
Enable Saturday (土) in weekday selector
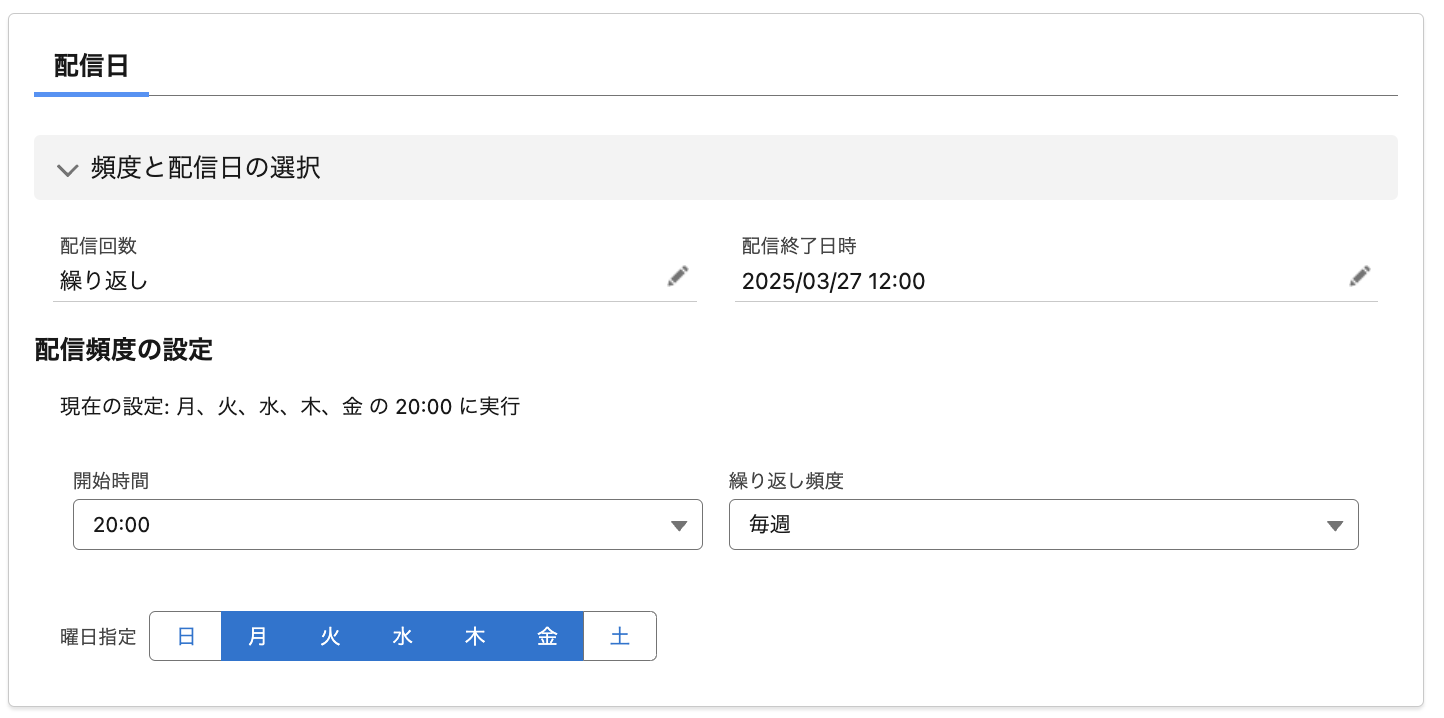tap(620, 637)
